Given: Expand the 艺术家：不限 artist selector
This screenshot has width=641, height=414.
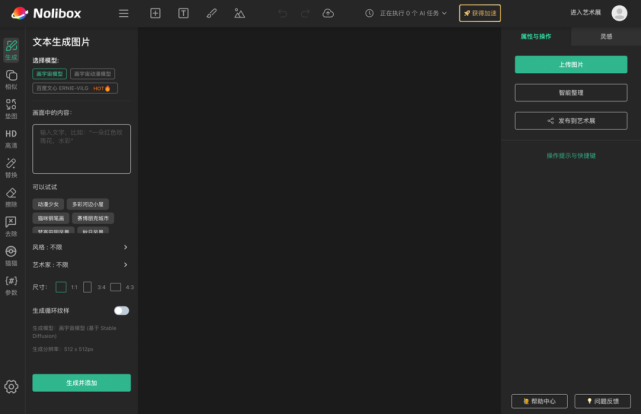Looking at the screenshot, I should [x=80, y=265].
